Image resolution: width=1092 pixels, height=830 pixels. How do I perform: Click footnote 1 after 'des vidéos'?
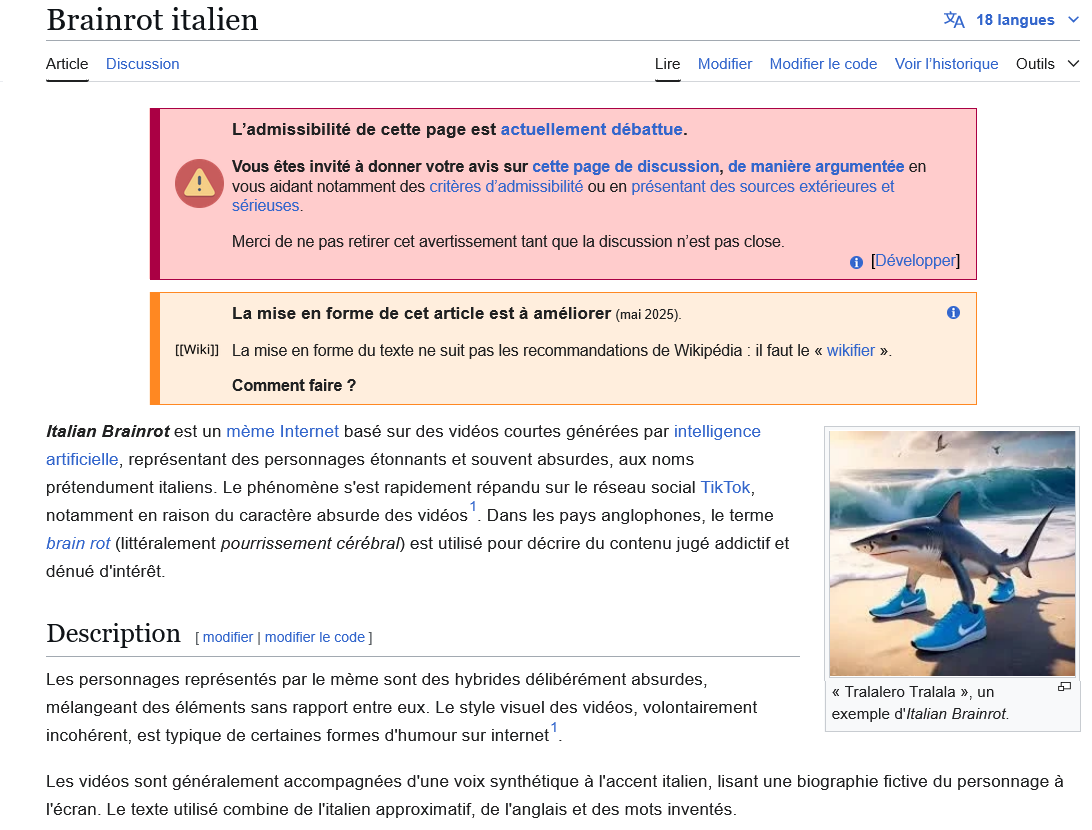pyautogui.click(x=473, y=507)
